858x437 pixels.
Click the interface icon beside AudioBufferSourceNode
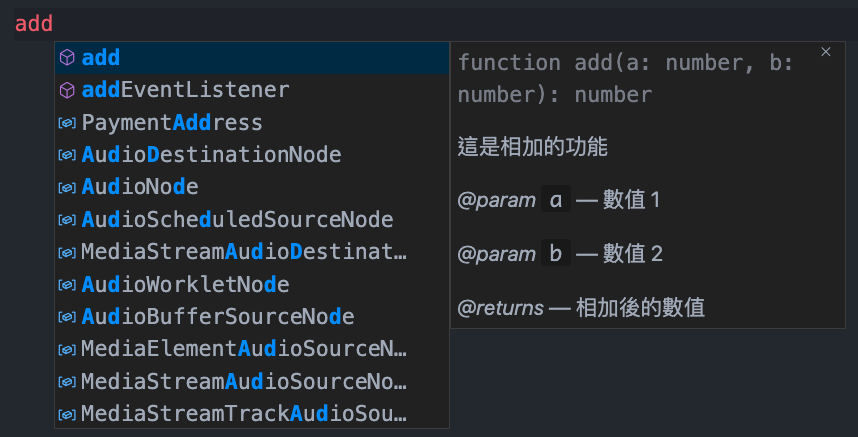click(x=67, y=317)
